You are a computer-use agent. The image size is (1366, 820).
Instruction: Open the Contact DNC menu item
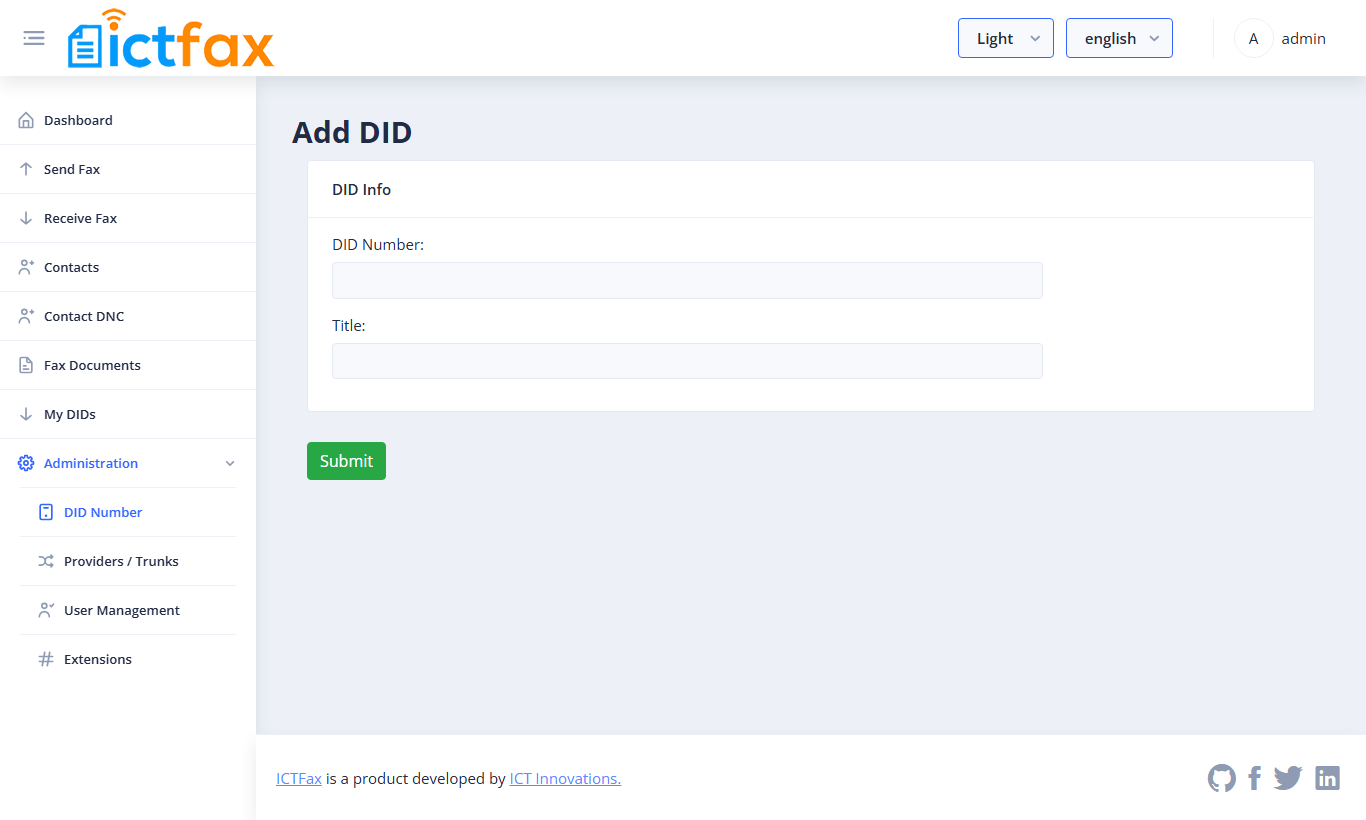click(x=128, y=316)
